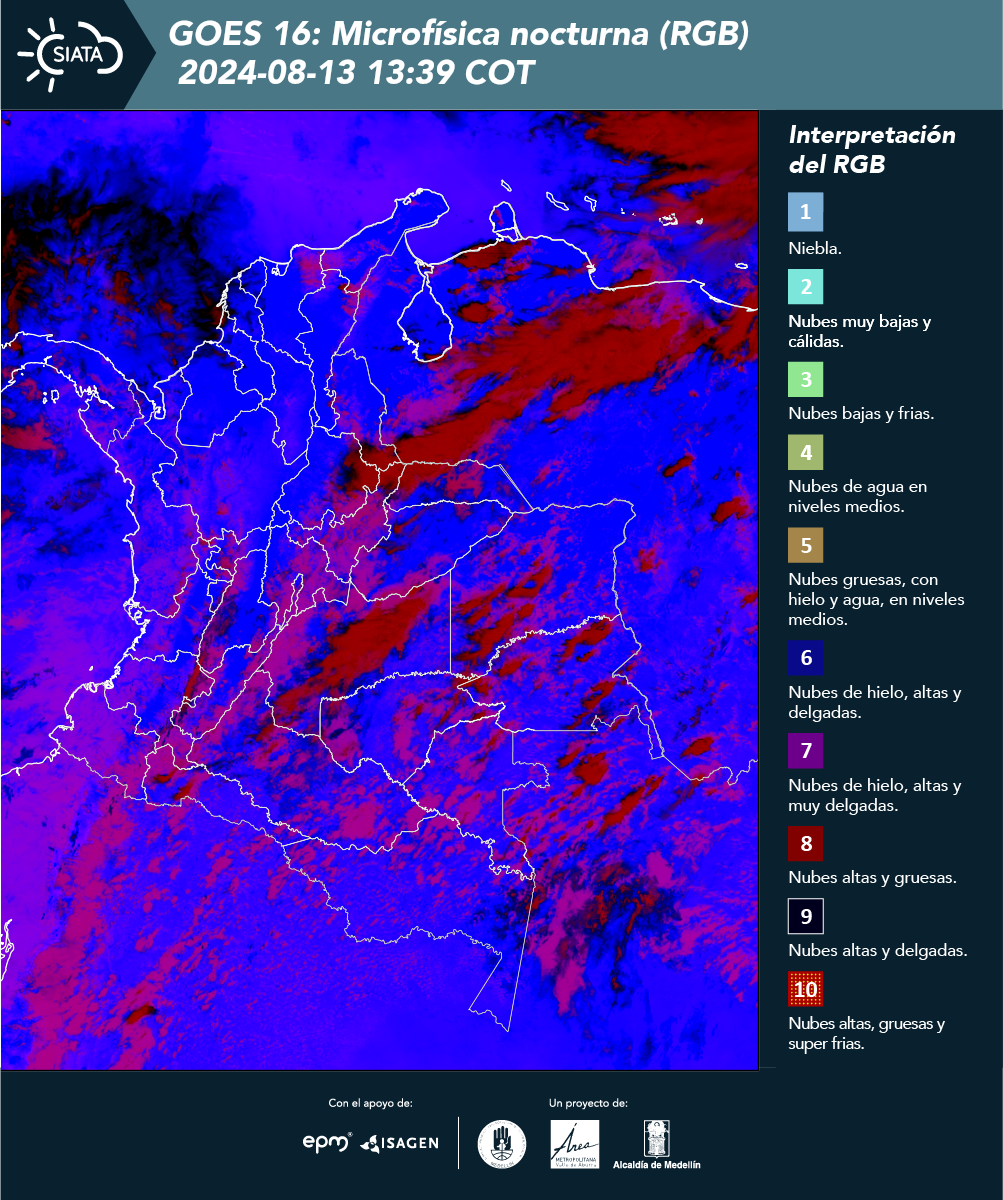Click 'Nubes de agua en niveles medios.' label
This screenshot has height=1200, width=1003.
[x=857, y=497]
